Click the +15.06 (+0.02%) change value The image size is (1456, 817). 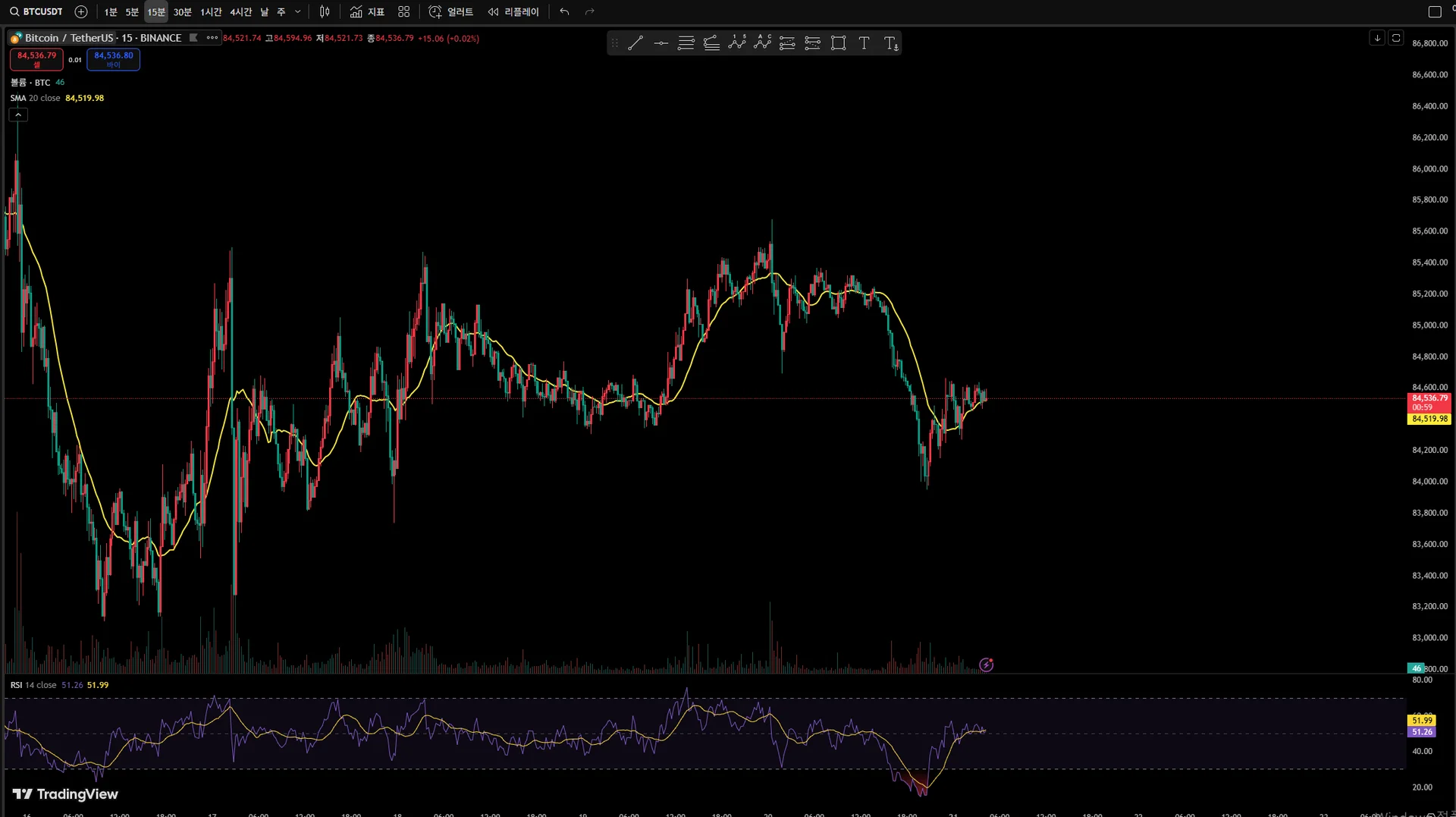coord(448,38)
